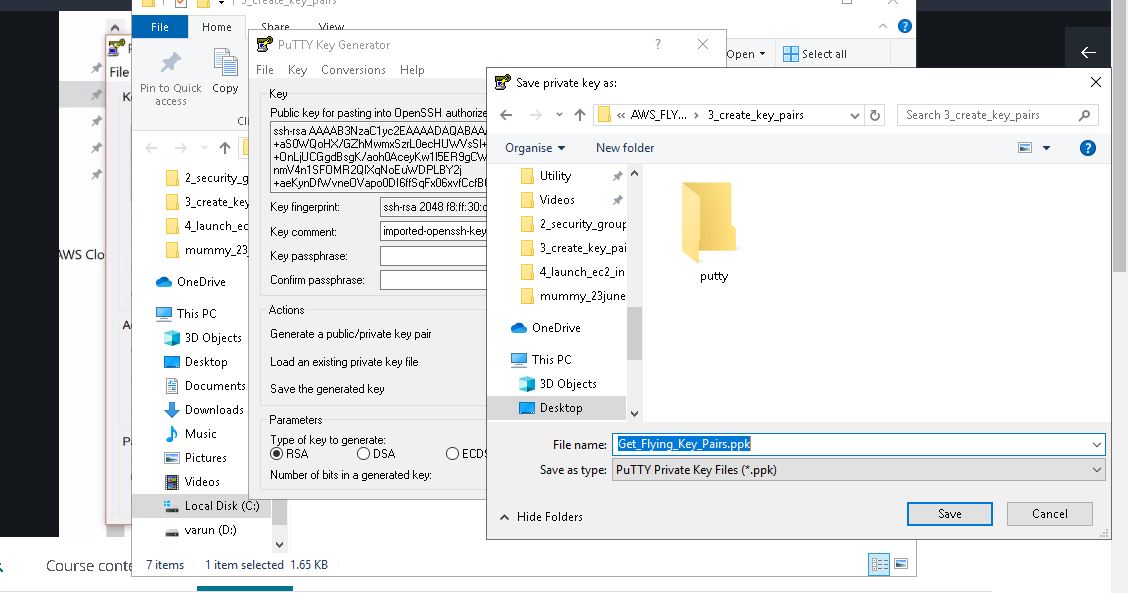The width and height of the screenshot is (1128, 593).
Task: Select Videos folder in Save dialog tree
Action: [x=557, y=200]
